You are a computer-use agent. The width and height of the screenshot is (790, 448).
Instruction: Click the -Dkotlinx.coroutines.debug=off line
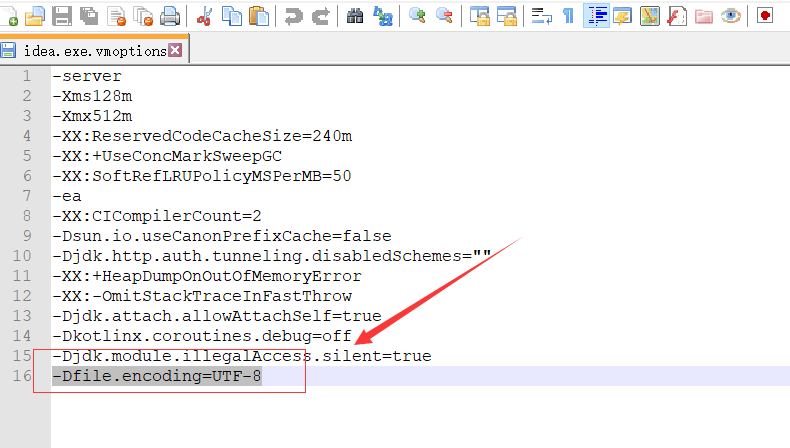pos(202,336)
